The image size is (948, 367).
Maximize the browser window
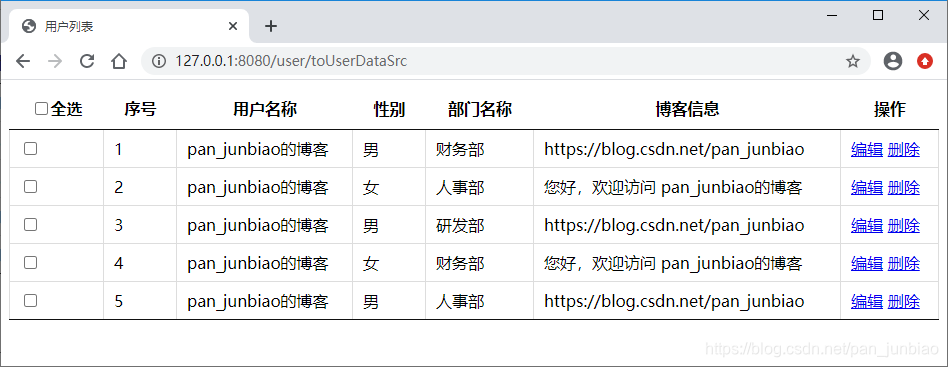(878, 16)
